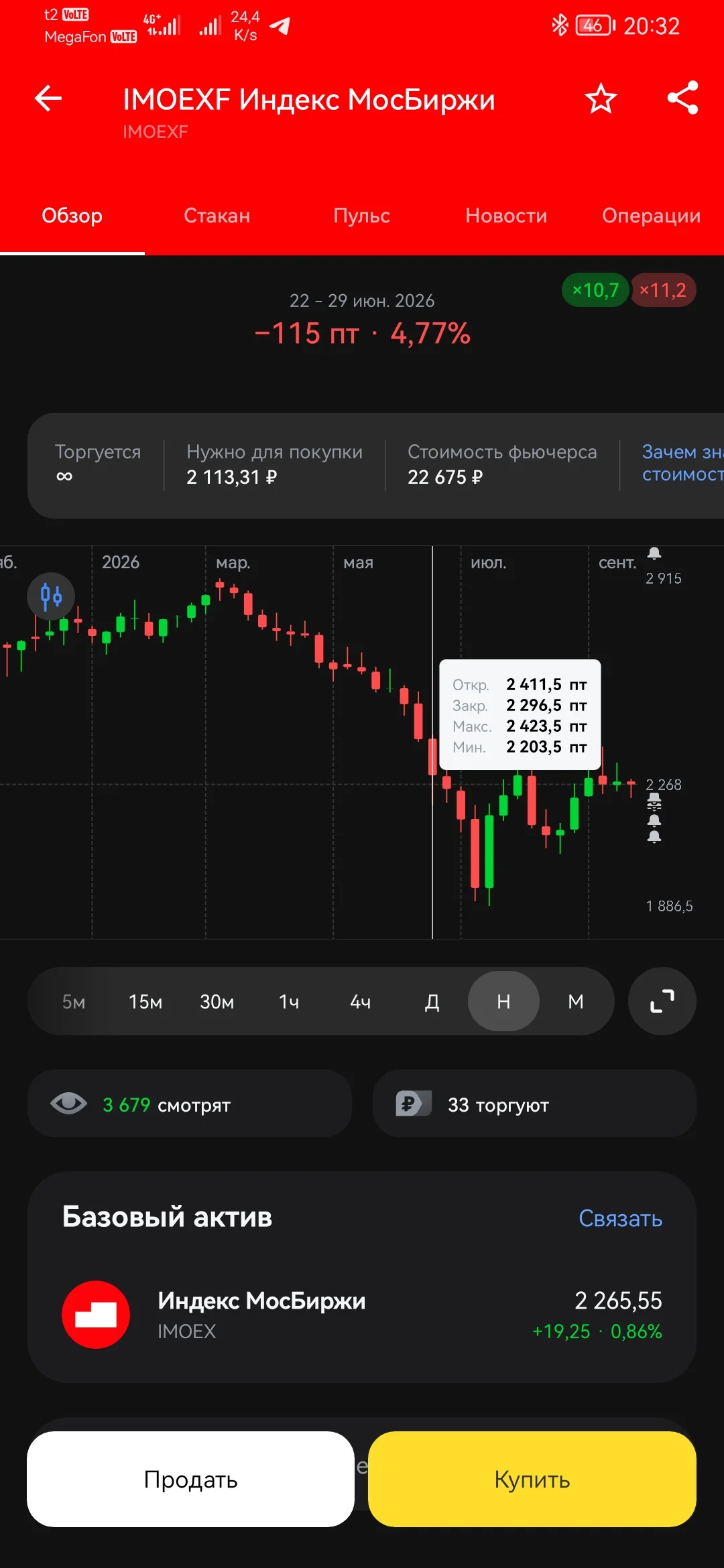This screenshot has width=724, height=1568.
Task: Select the М monthly timeframe
Action: 576,1002
